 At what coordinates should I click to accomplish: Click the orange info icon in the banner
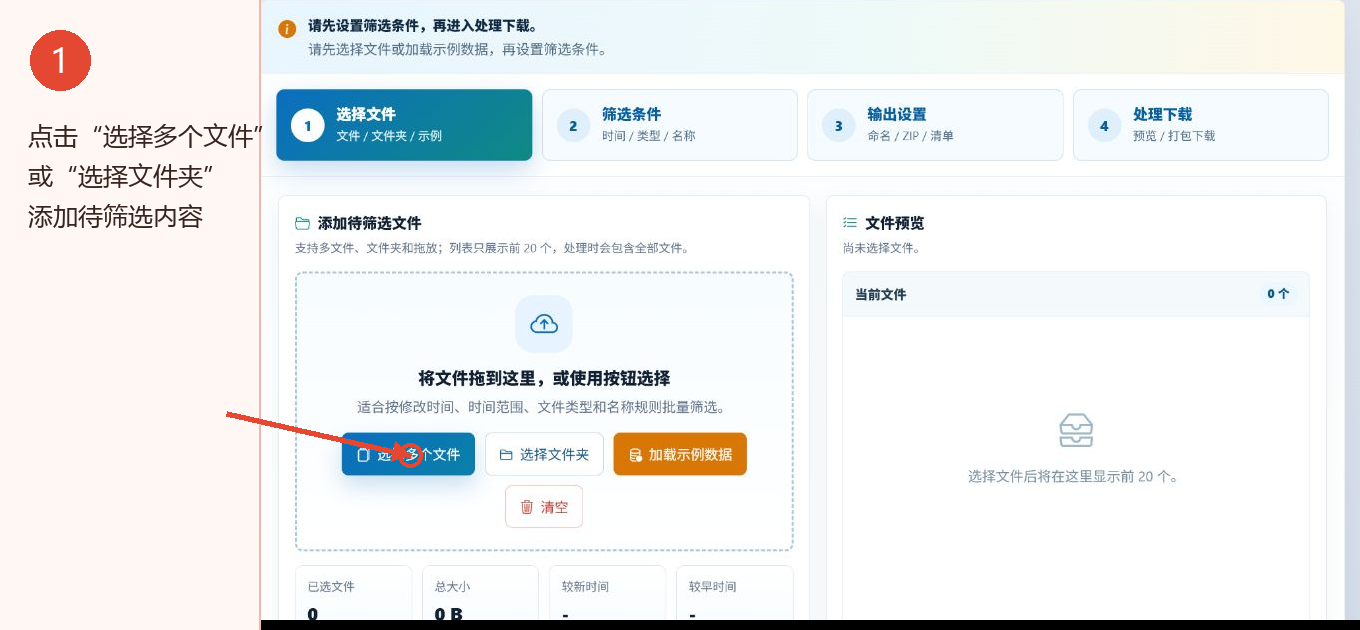287,29
